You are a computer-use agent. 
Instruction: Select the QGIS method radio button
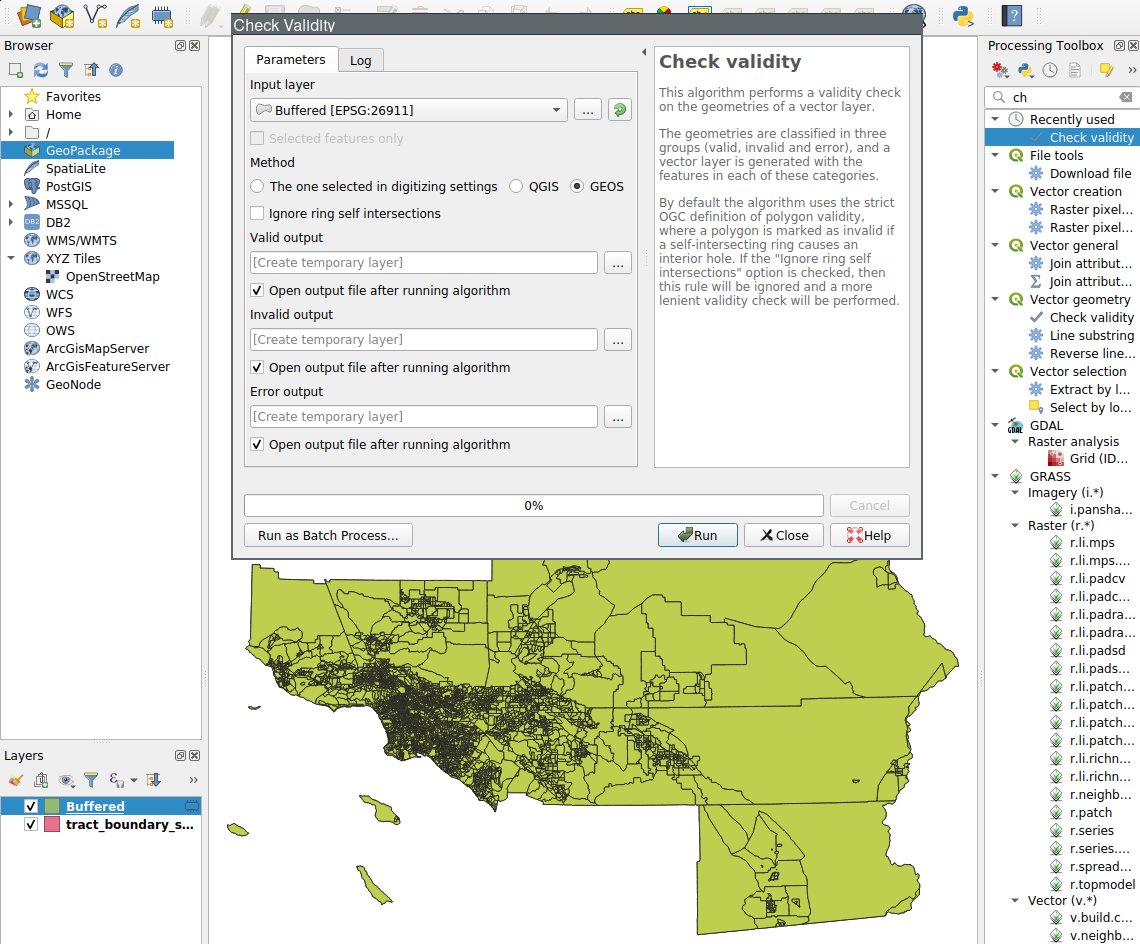(516, 186)
